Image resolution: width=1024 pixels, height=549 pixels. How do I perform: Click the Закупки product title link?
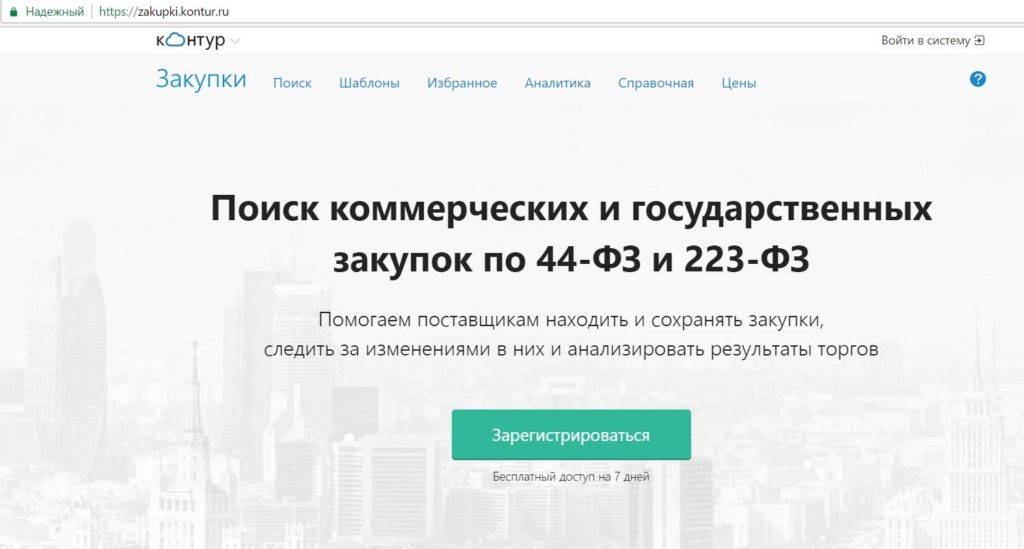tap(201, 79)
